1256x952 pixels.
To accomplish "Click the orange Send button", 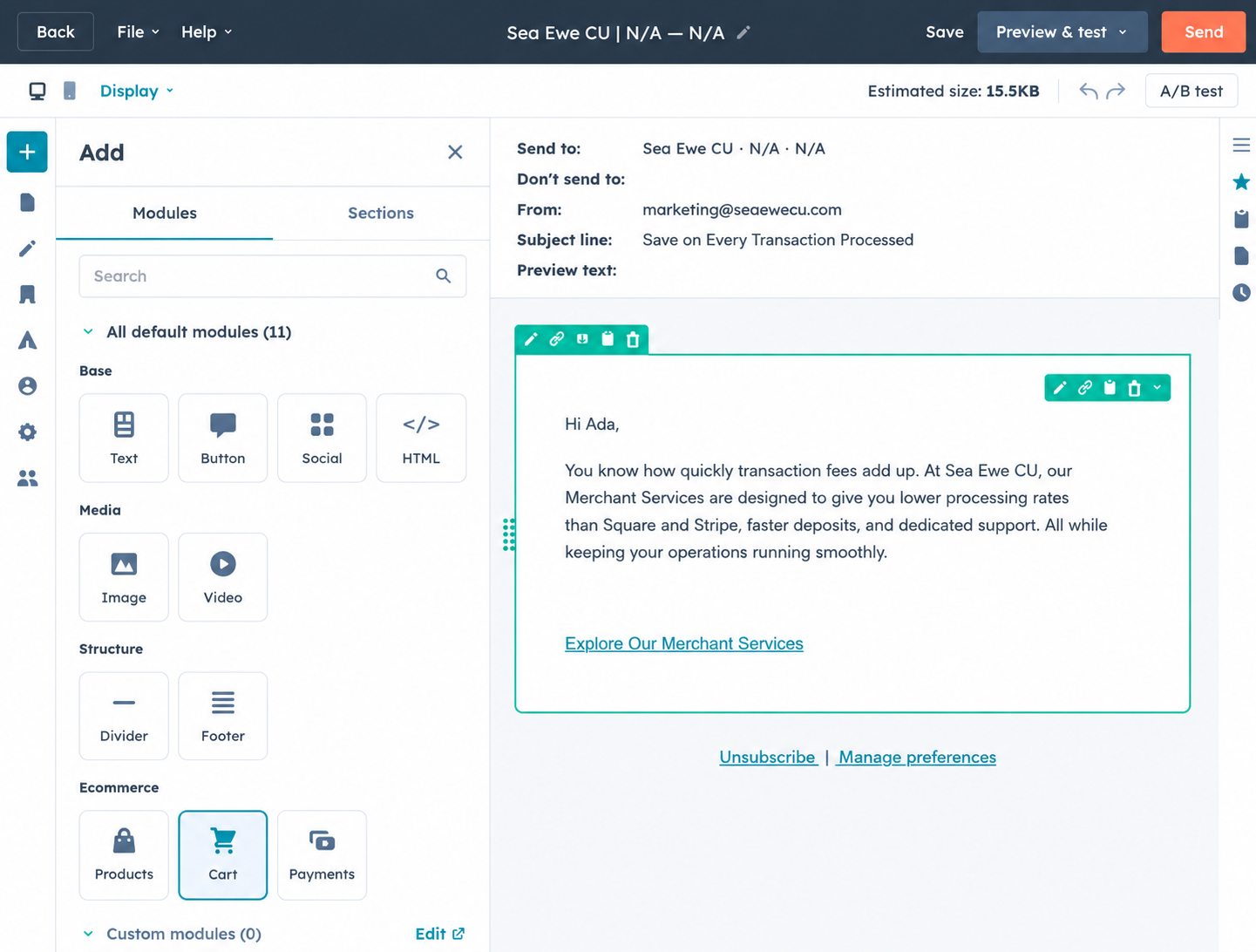I will (1203, 32).
